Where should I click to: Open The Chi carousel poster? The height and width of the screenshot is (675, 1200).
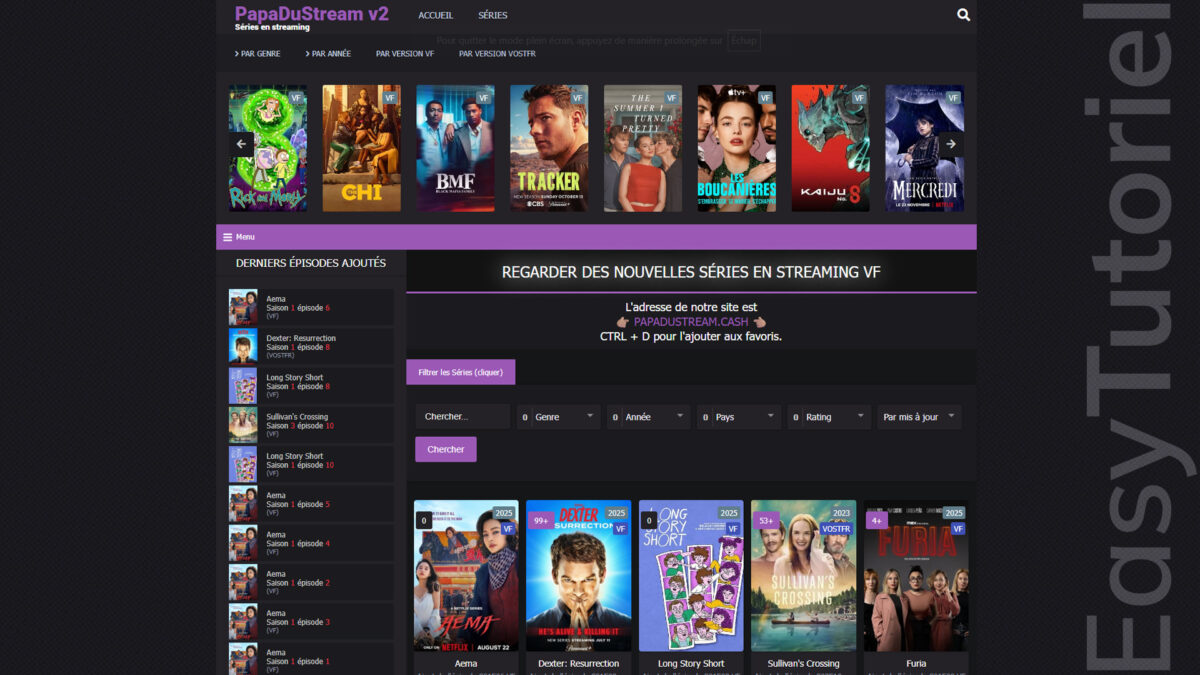[x=361, y=148]
